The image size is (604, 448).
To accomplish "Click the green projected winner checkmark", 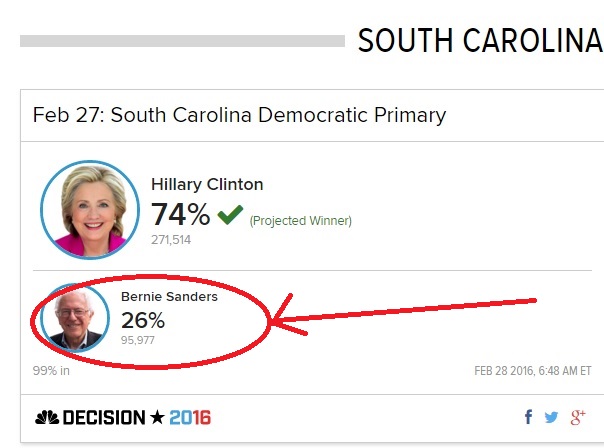I will (x=230, y=215).
